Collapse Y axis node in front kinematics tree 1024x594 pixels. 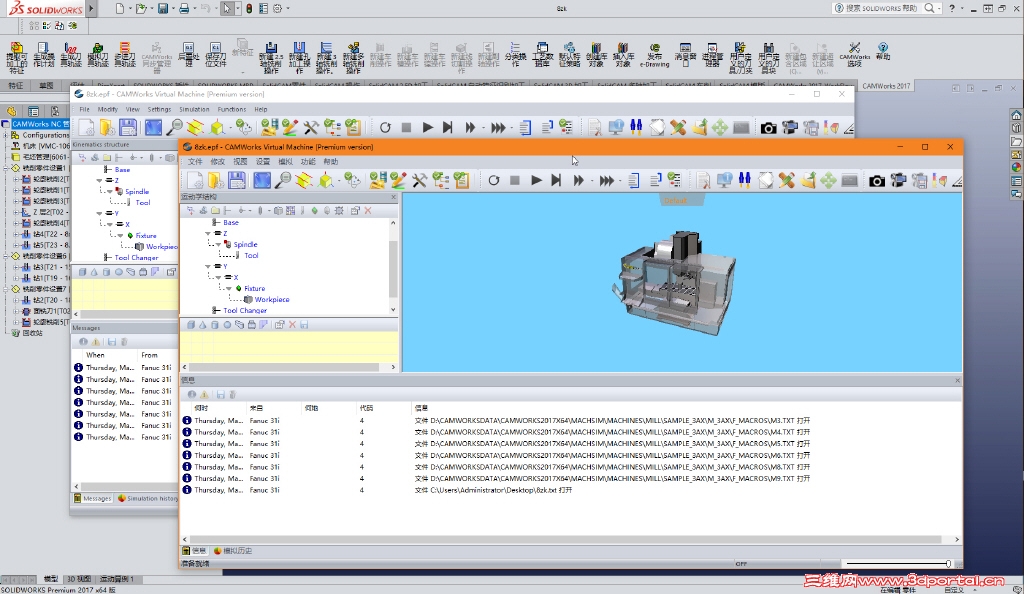point(208,266)
